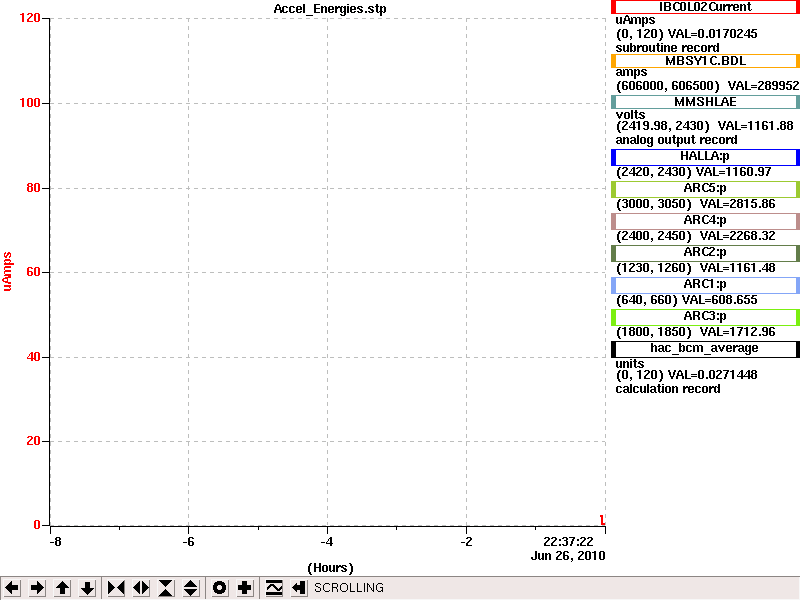Click the outward-pointing vertical triangles zoom icon
This screenshot has width=800, height=600.
pos(191,588)
